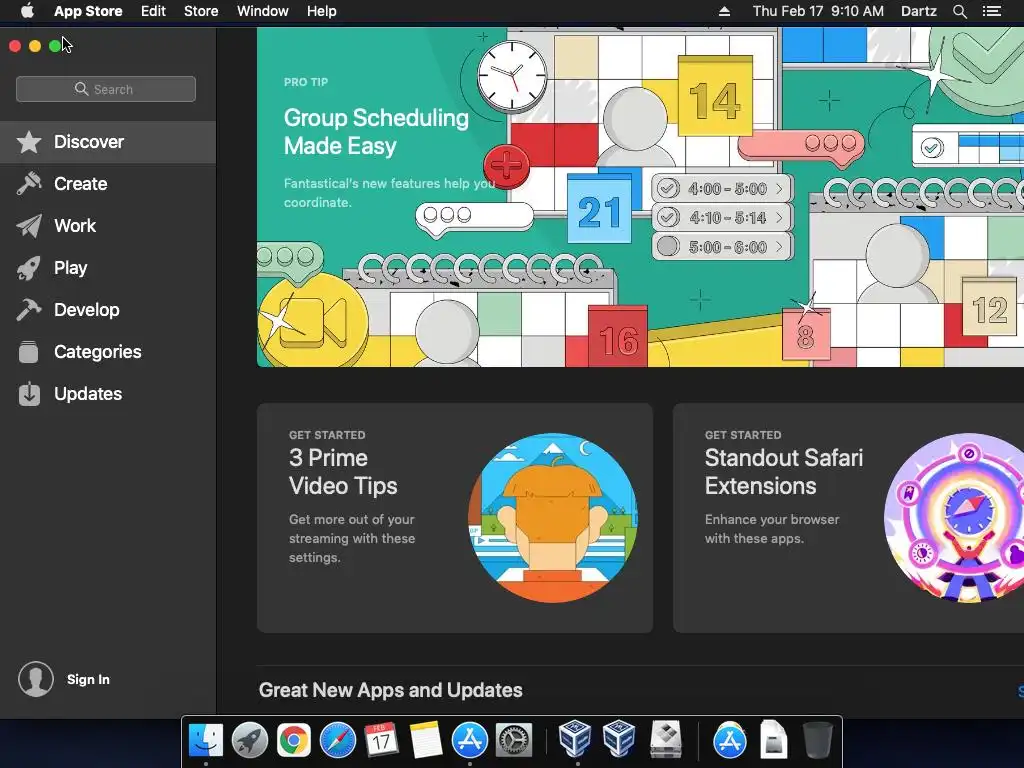Open Calendar from the Dock
Image resolution: width=1024 pixels, height=768 pixels.
381,740
